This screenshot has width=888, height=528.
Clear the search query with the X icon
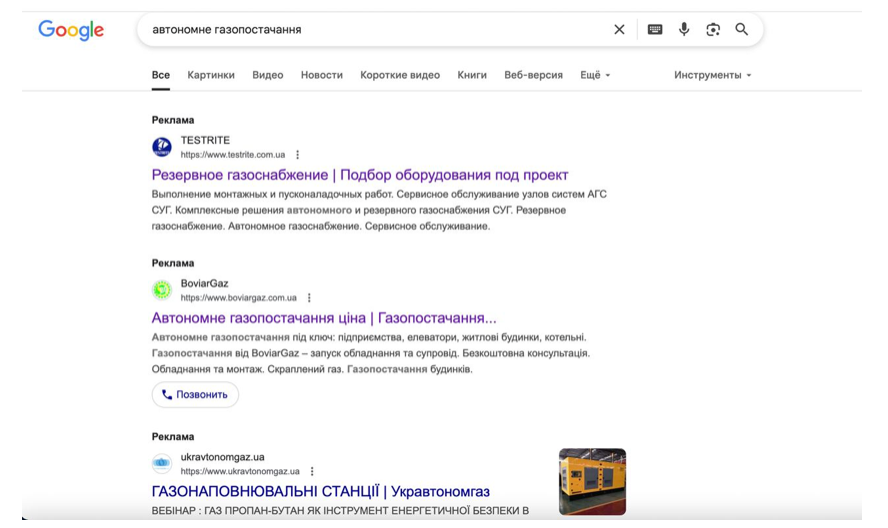pos(619,29)
